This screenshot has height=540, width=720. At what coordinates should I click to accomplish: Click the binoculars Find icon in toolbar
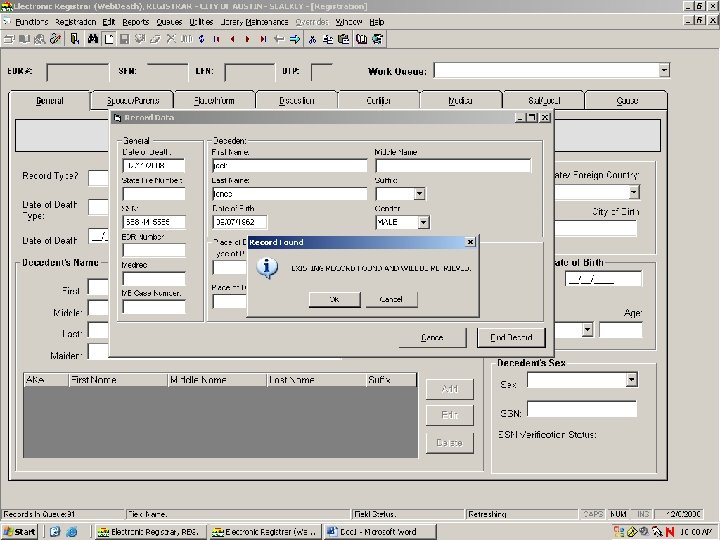point(93,39)
